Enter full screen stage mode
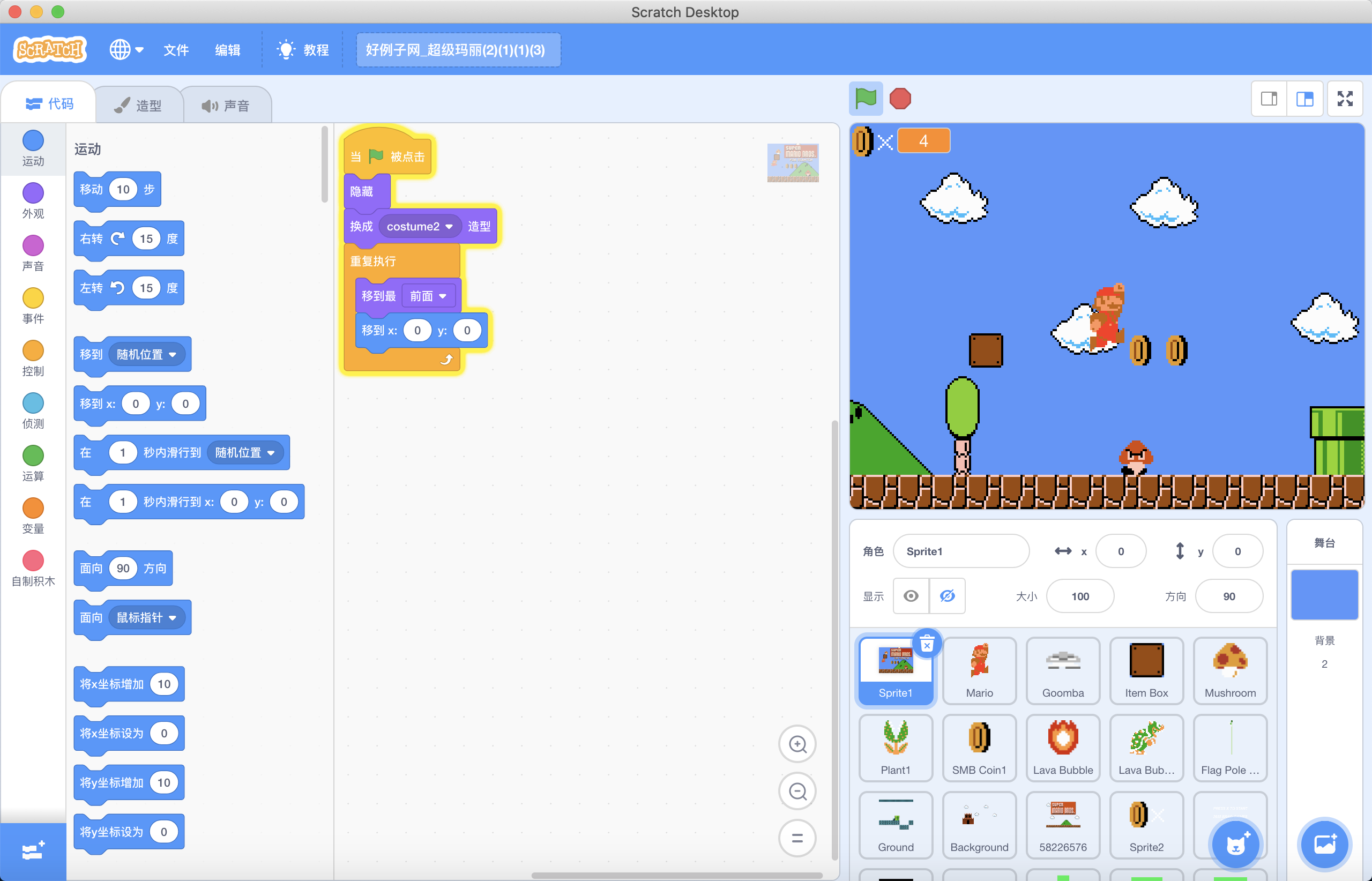1372x881 pixels. point(1345,99)
